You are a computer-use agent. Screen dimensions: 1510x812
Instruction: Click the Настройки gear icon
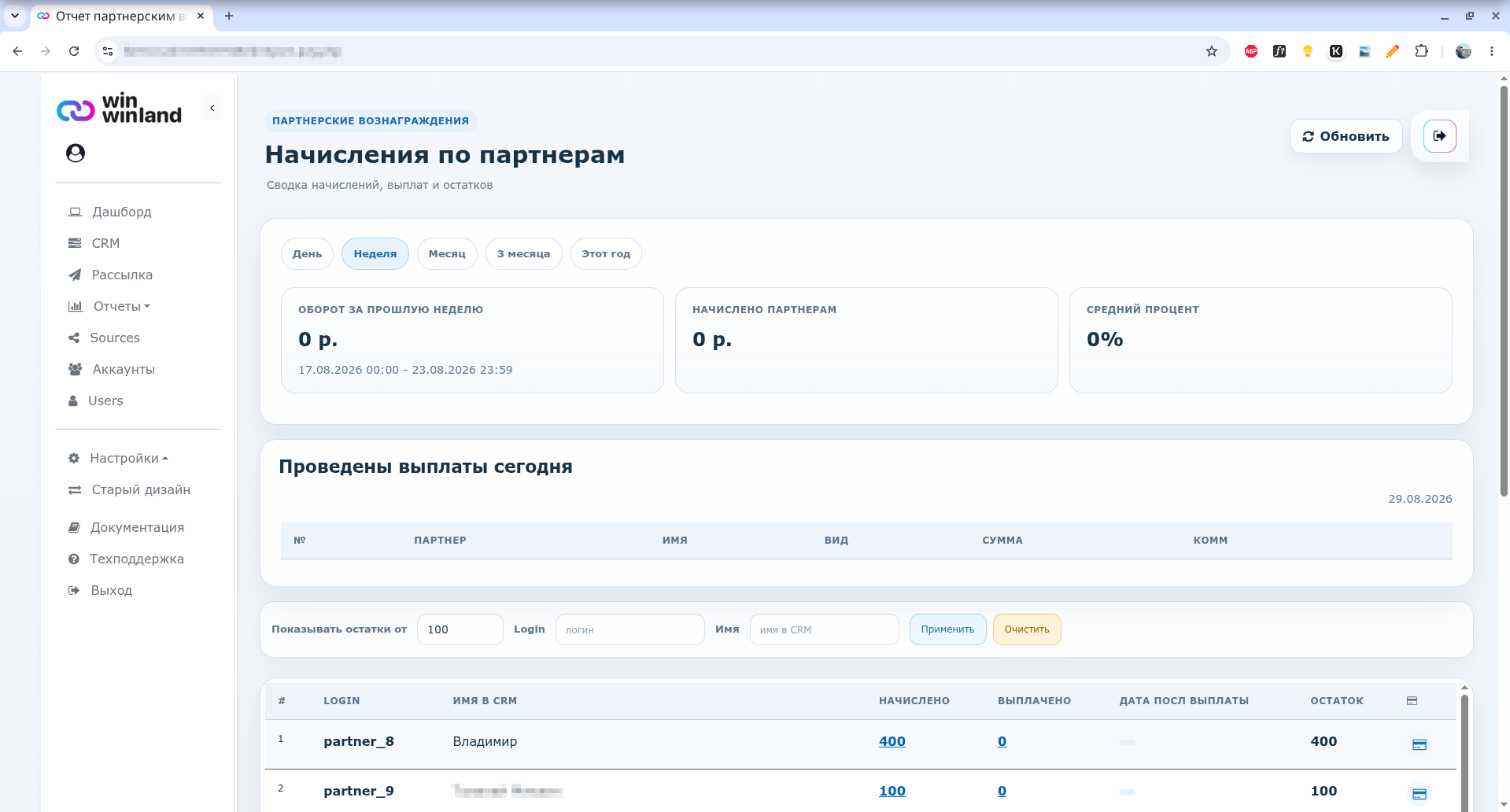tap(74, 458)
